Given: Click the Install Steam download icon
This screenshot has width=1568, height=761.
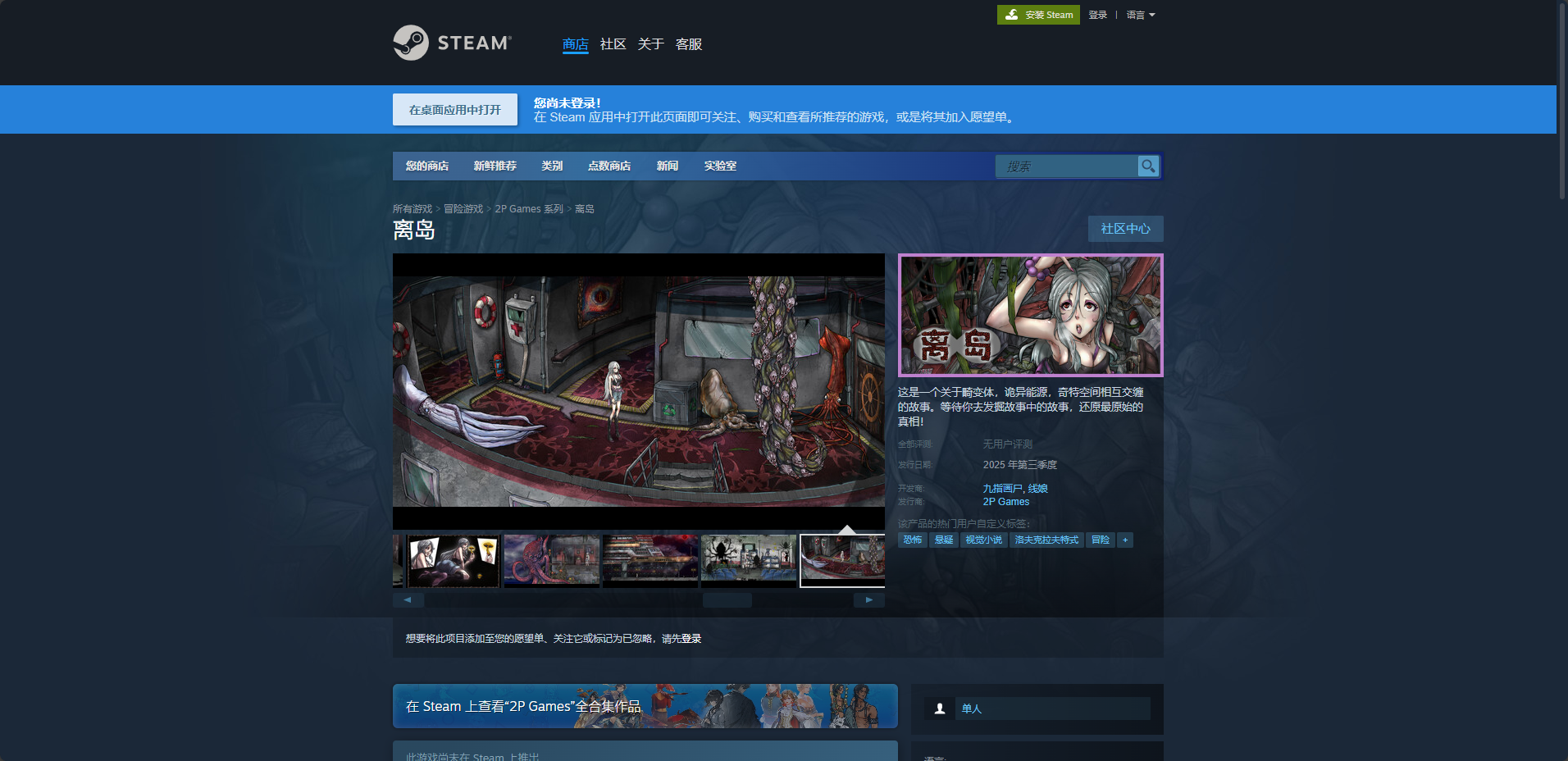Looking at the screenshot, I should click(x=1012, y=15).
